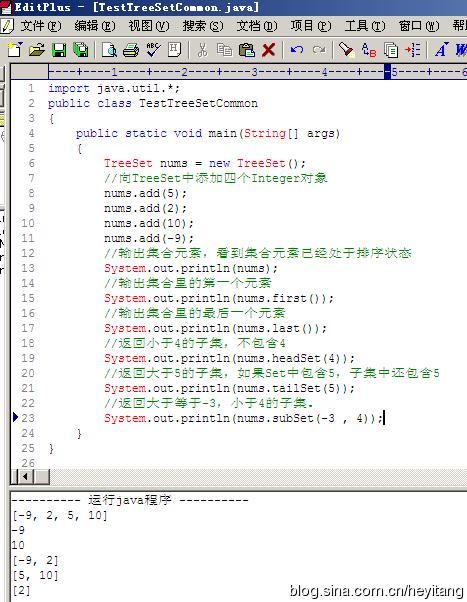Click the final output line [2]
467x602 pixels.
21,590
